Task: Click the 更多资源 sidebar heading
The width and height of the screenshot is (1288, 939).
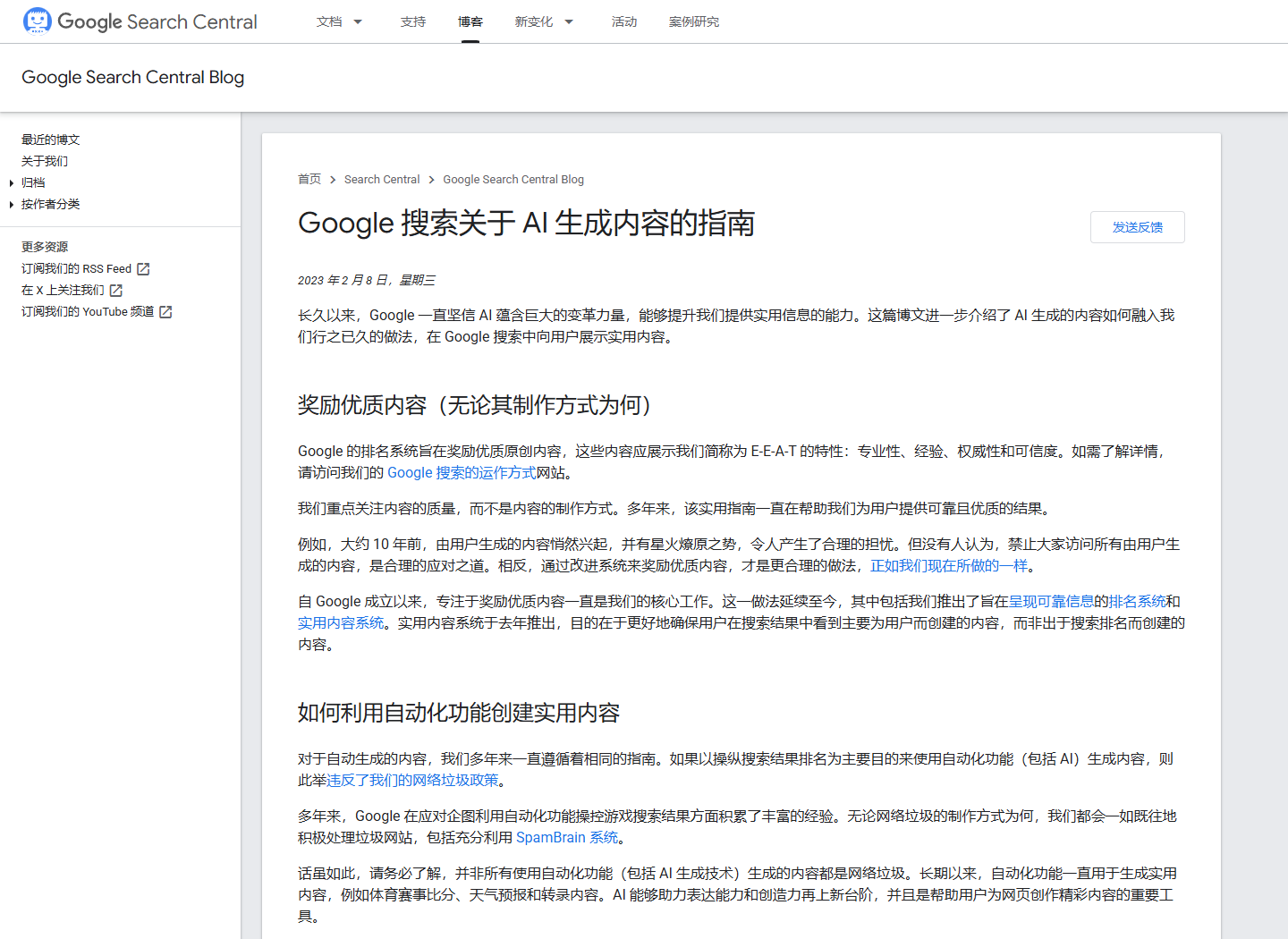Action: (45, 247)
